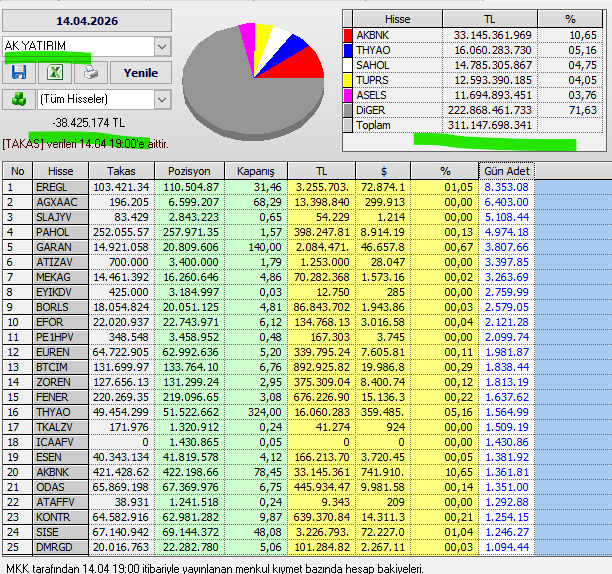
Task: Select the SLAJYV stock cell
Action: (60, 217)
